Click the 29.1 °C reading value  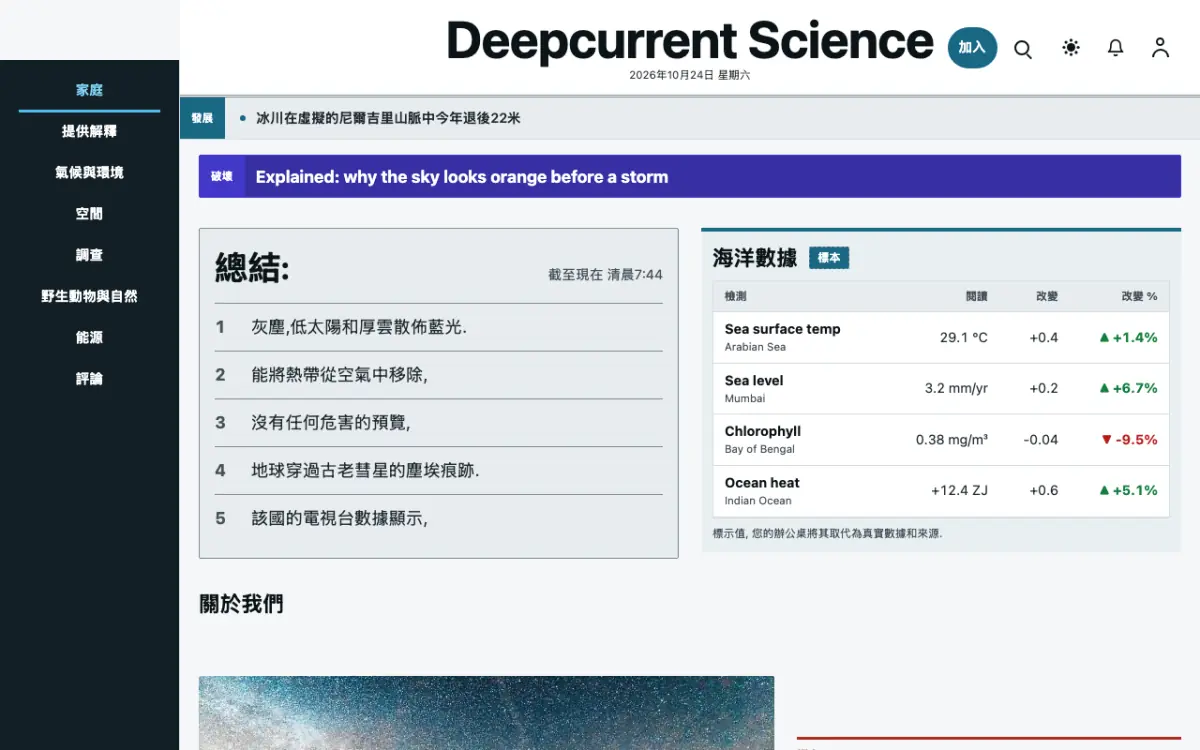click(963, 337)
